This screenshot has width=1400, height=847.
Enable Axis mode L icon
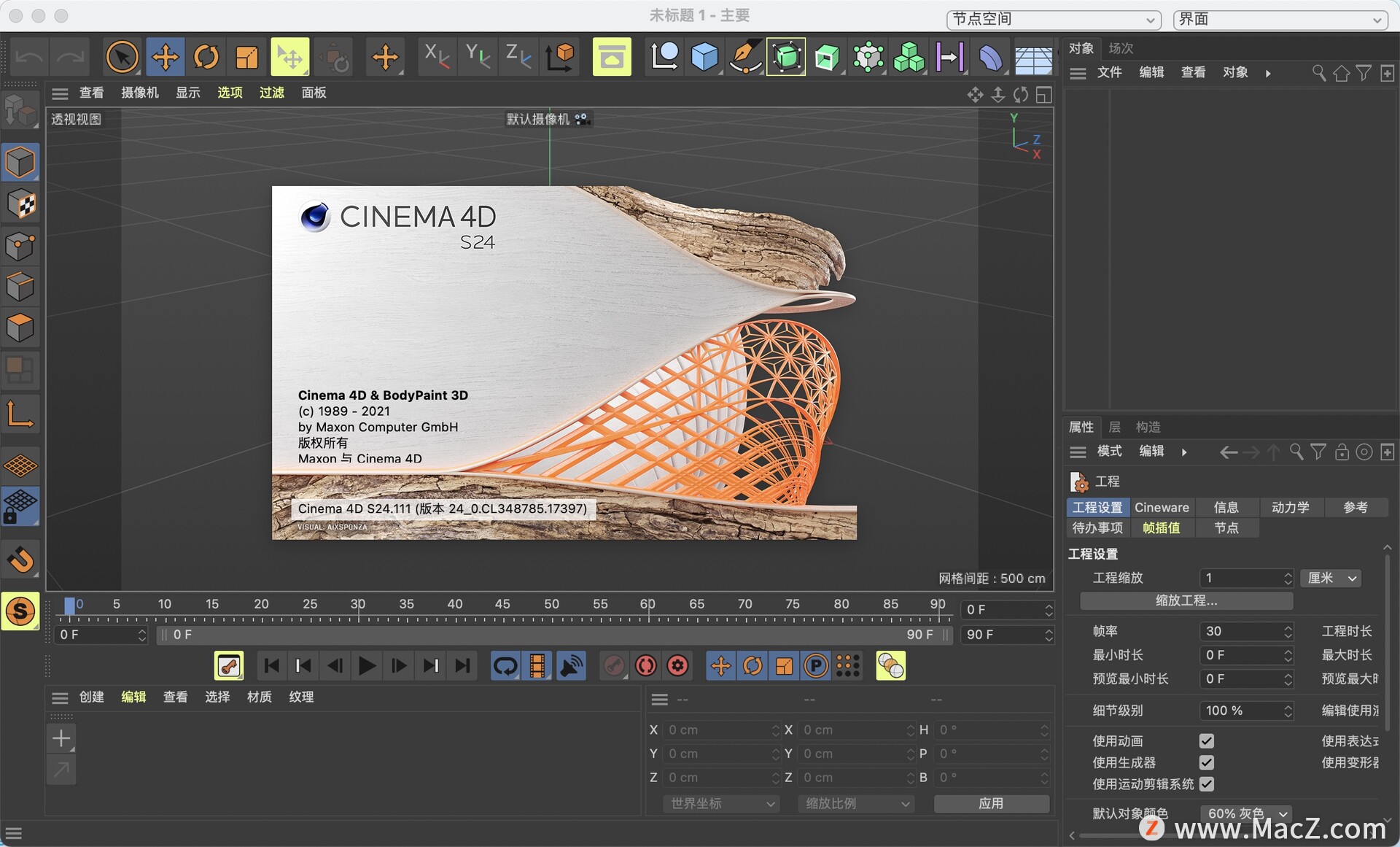pos(20,414)
